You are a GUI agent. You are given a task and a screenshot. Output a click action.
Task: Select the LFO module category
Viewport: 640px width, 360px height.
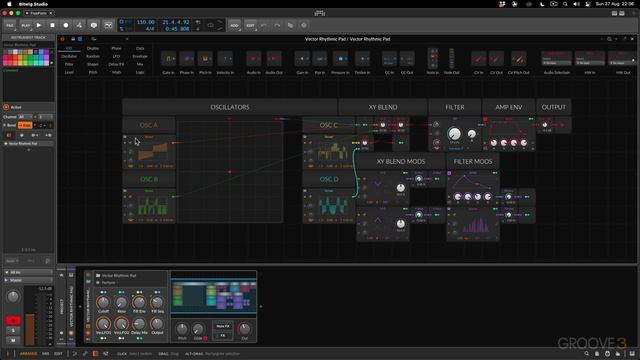[x=116, y=56]
